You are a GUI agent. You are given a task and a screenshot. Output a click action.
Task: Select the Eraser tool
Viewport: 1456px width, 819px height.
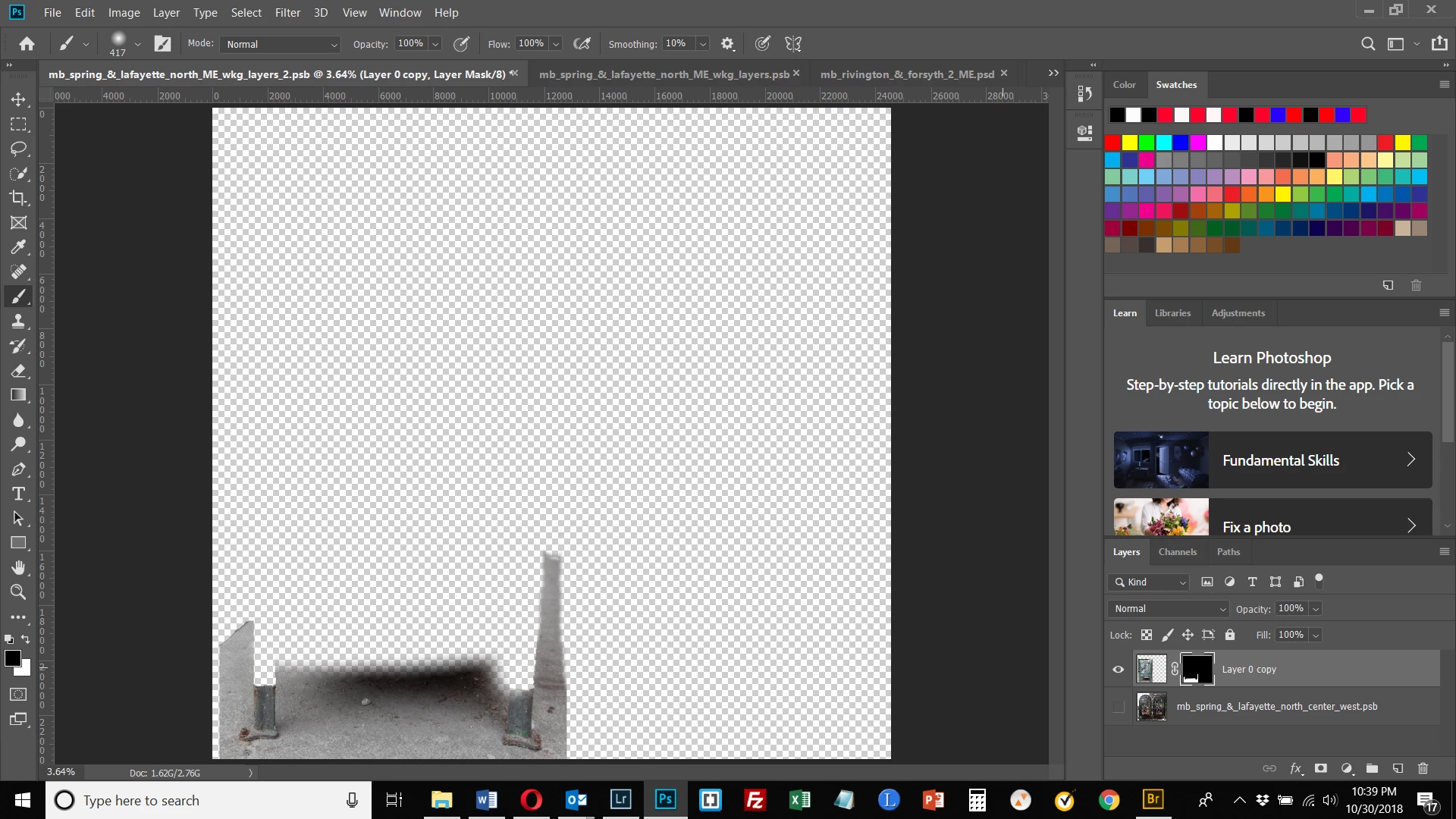pyautogui.click(x=18, y=371)
